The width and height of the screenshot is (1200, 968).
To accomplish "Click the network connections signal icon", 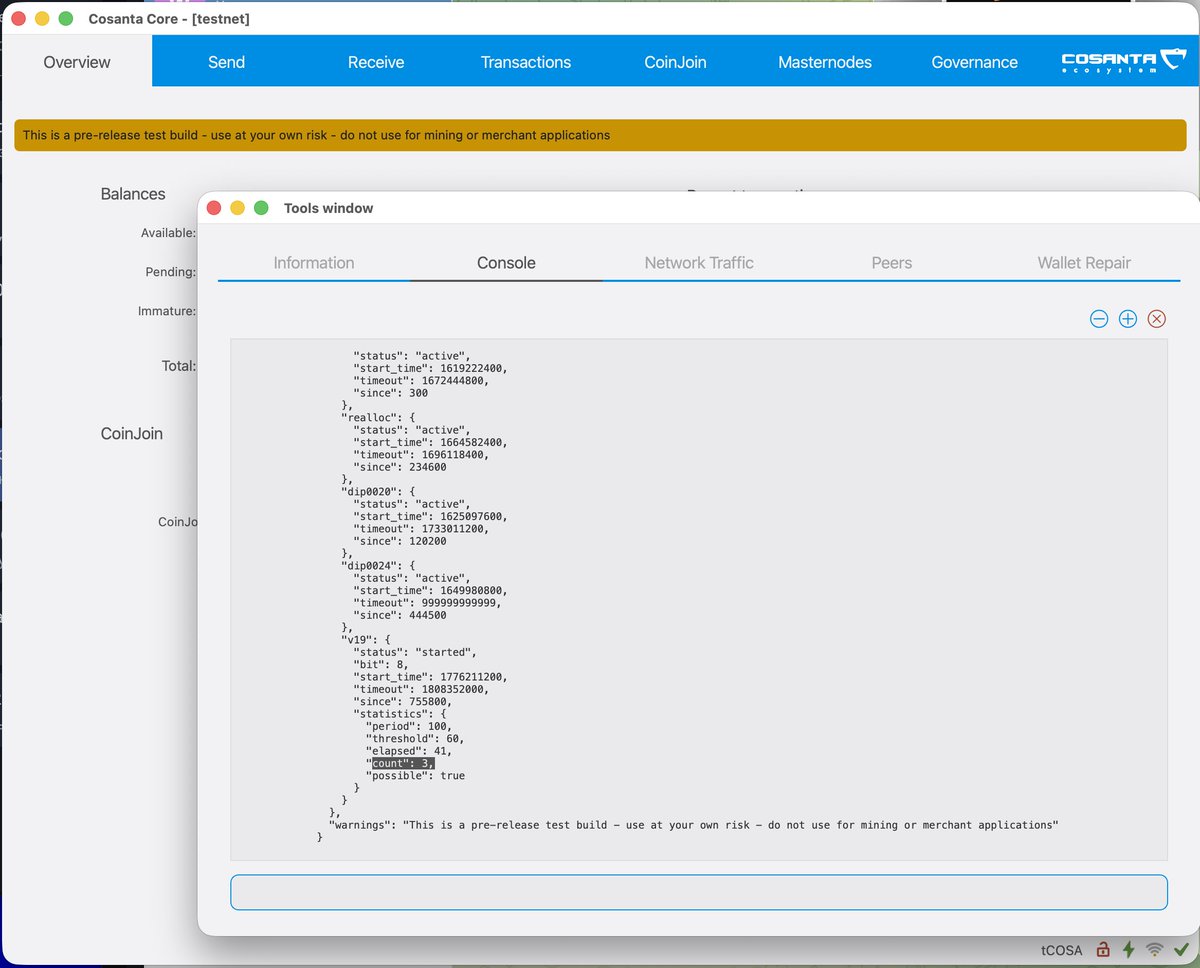I will 1155,949.
